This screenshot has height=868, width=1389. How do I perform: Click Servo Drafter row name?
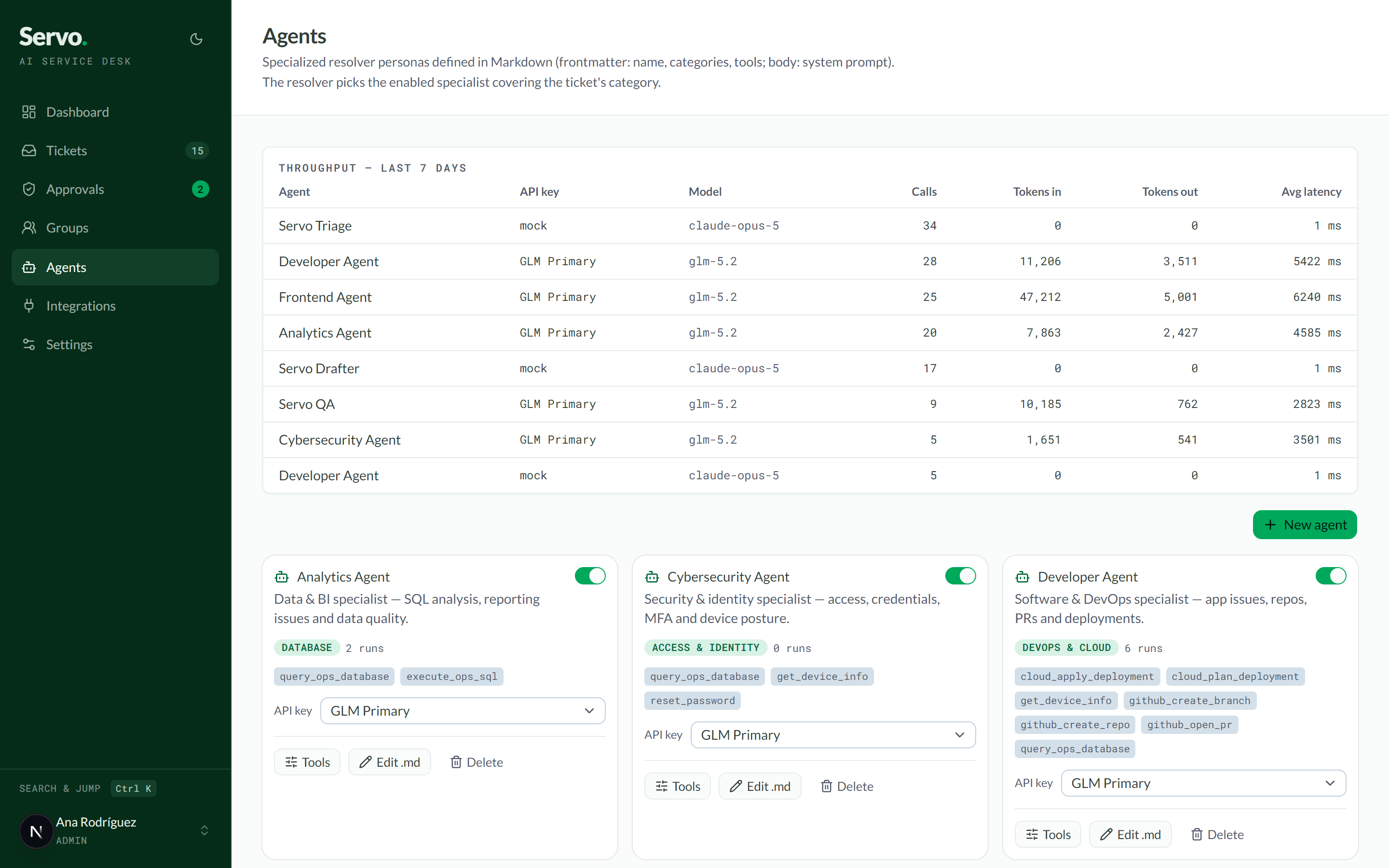(318, 368)
